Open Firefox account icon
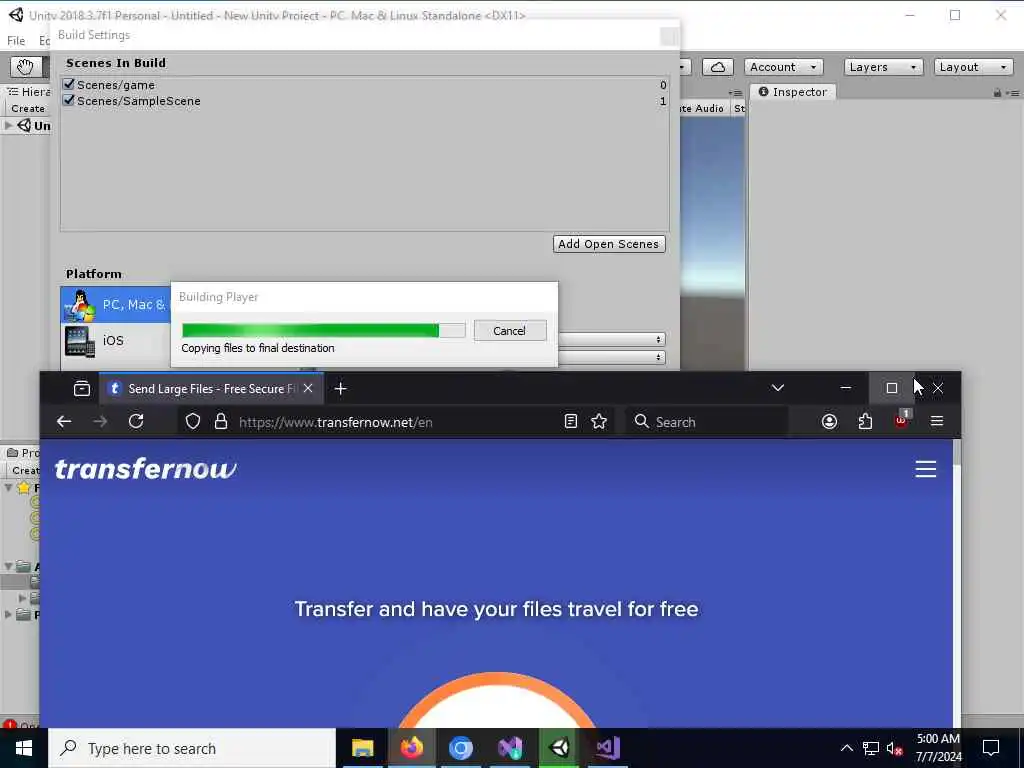This screenshot has height=768, width=1024. 829,422
